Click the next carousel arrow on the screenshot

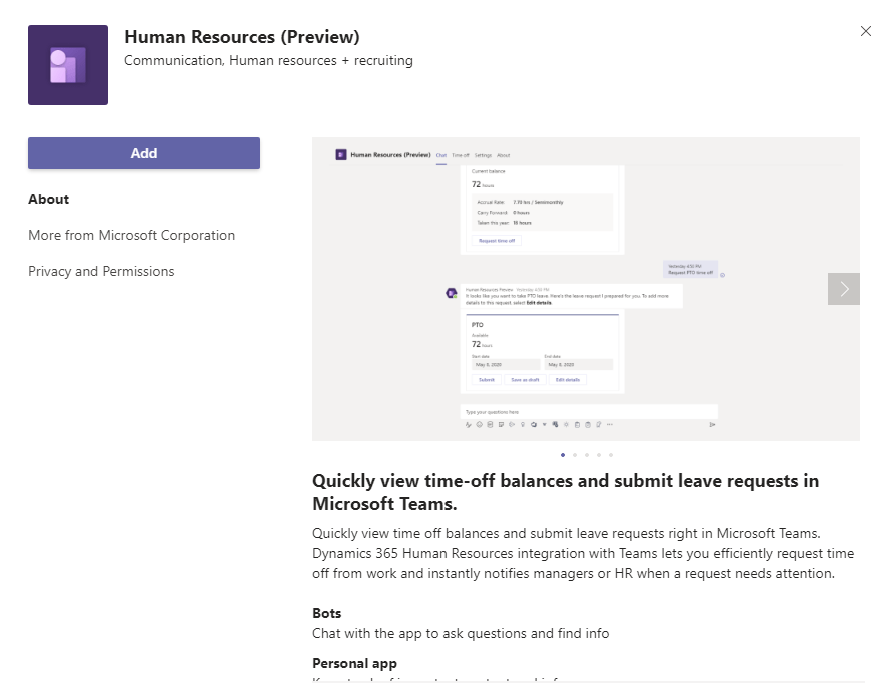pyautogui.click(x=843, y=288)
